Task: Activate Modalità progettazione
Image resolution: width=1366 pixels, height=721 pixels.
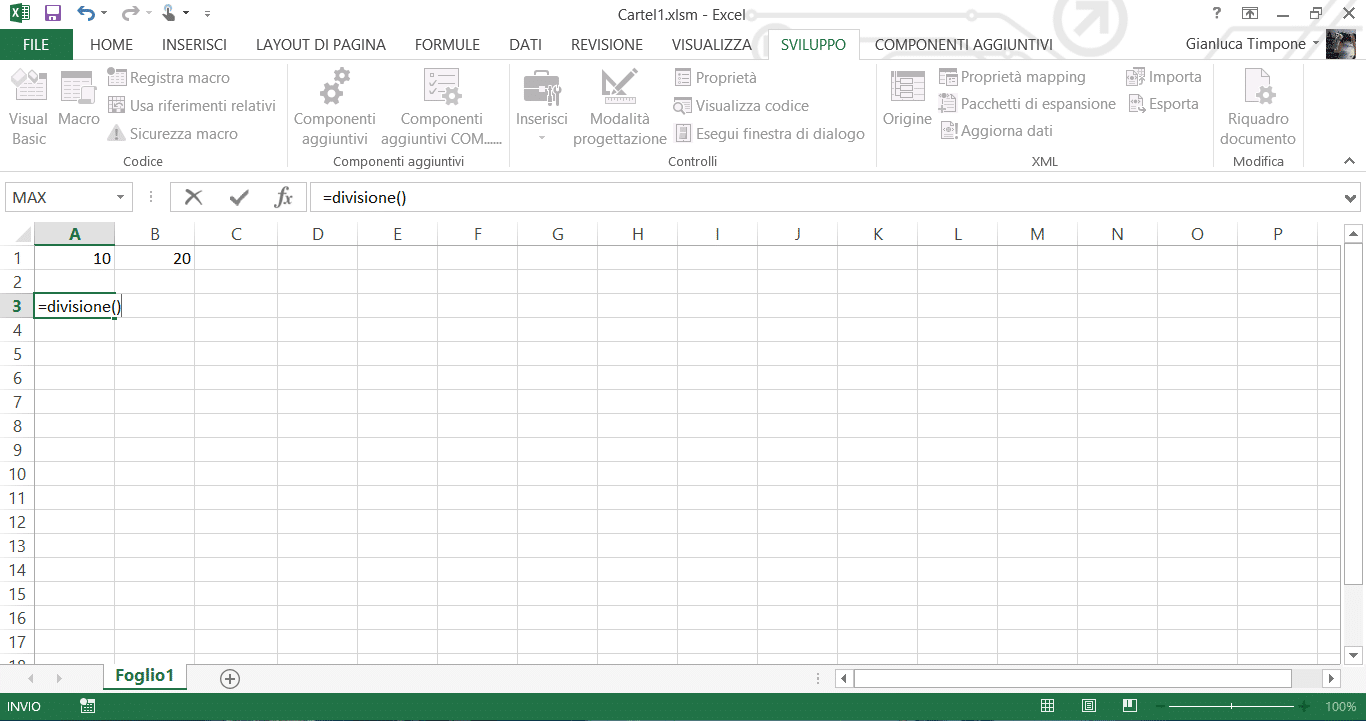Action: point(619,105)
